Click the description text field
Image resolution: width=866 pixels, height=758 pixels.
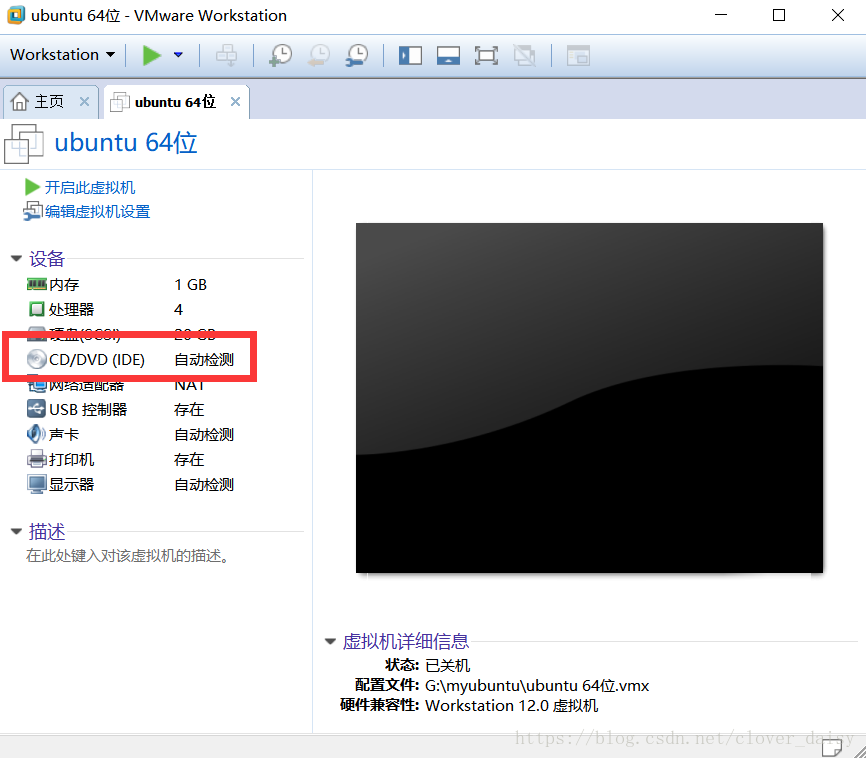click(x=128, y=556)
